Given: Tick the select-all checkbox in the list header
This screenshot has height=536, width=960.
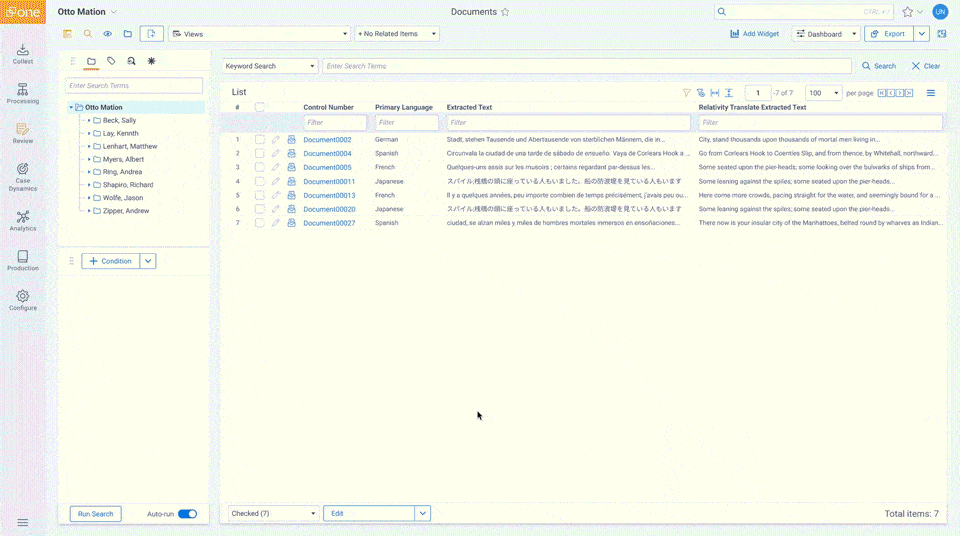Looking at the screenshot, I should tap(260, 107).
